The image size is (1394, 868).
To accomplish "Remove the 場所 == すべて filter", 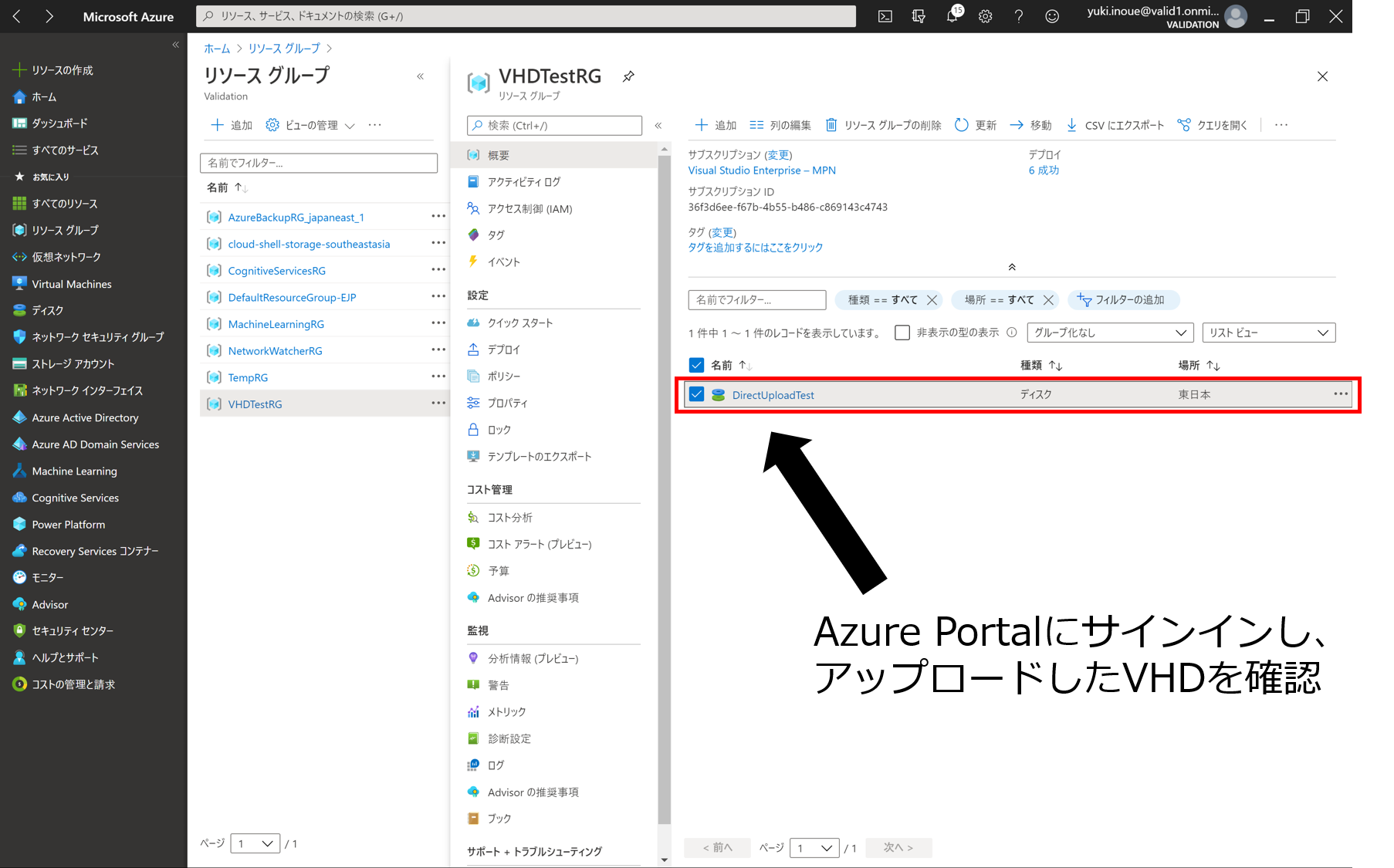I will click(1048, 300).
